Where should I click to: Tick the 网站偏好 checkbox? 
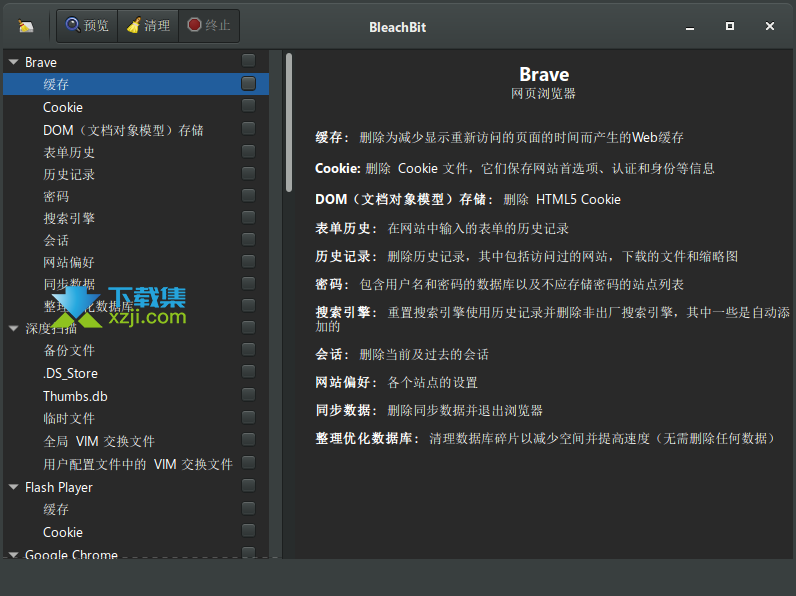click(248, 261)
